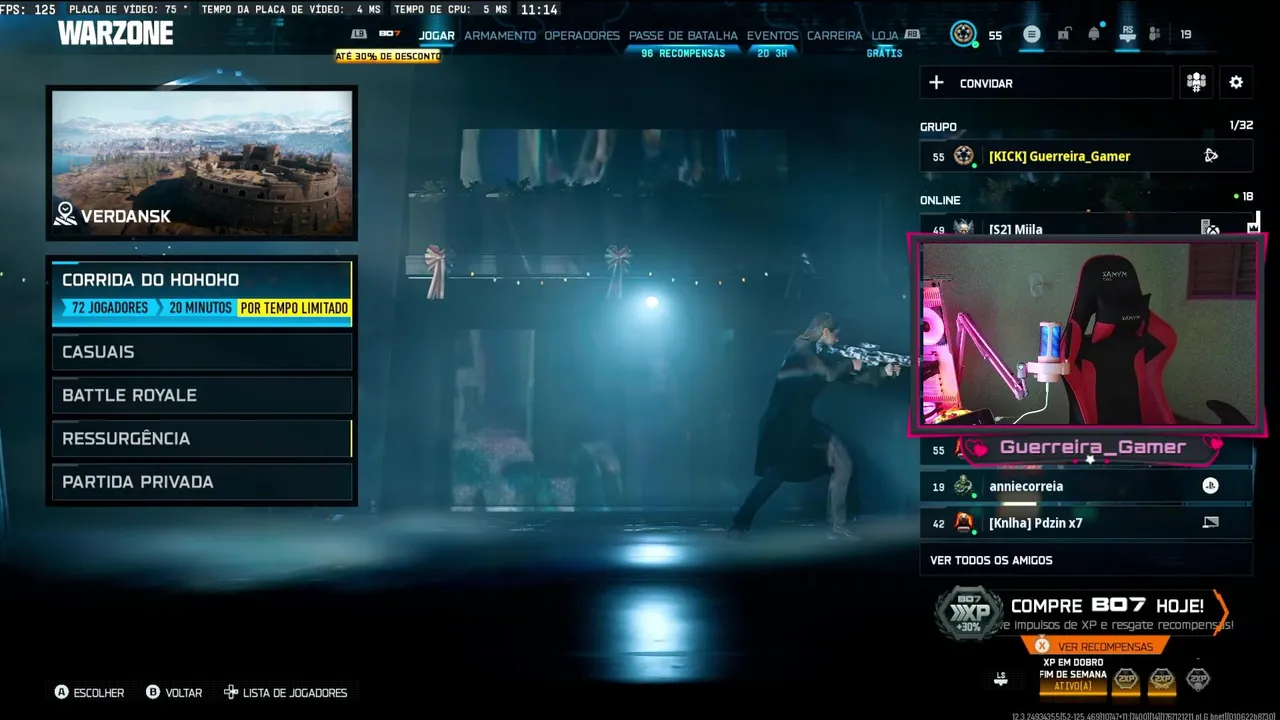Click the RB bumper icon in navigation

click(x=912, y=34)
